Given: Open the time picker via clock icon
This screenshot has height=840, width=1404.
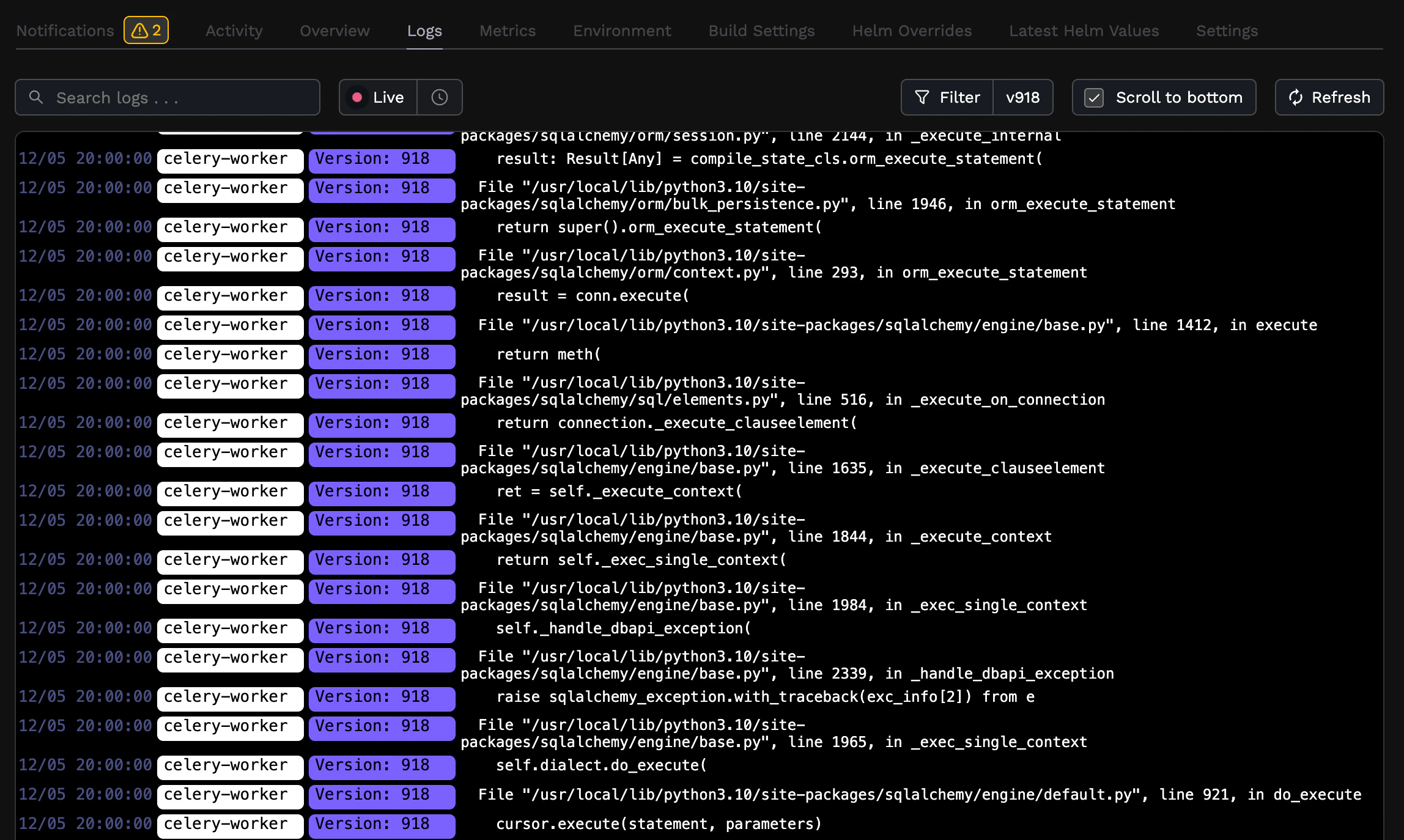Looking at the screenshot, I should pos(440,97).
